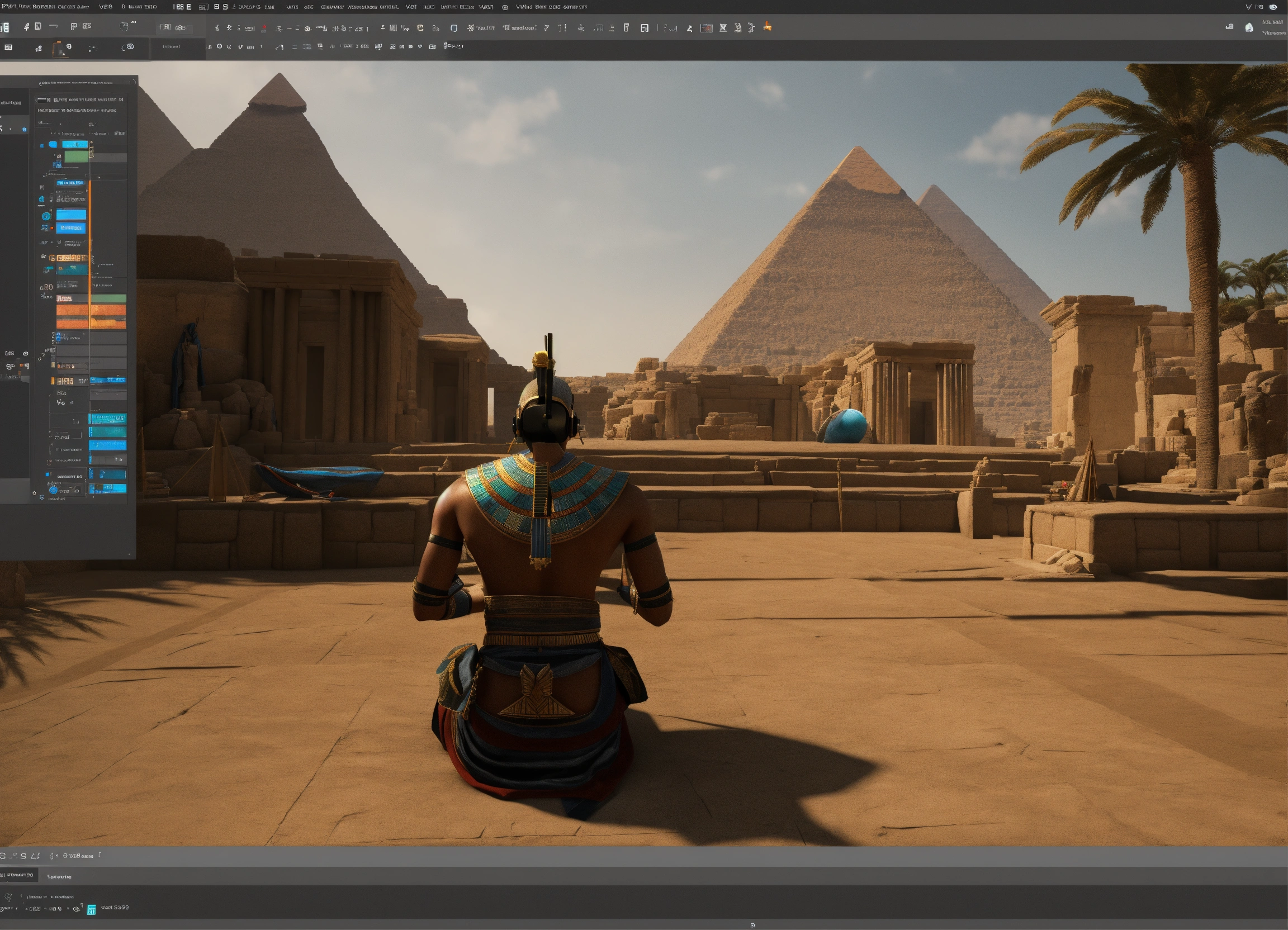Click the lightning bolt icon at top-left
Image resolution: width=1288 pixels, height=930 pixels.
pos(26,27)
